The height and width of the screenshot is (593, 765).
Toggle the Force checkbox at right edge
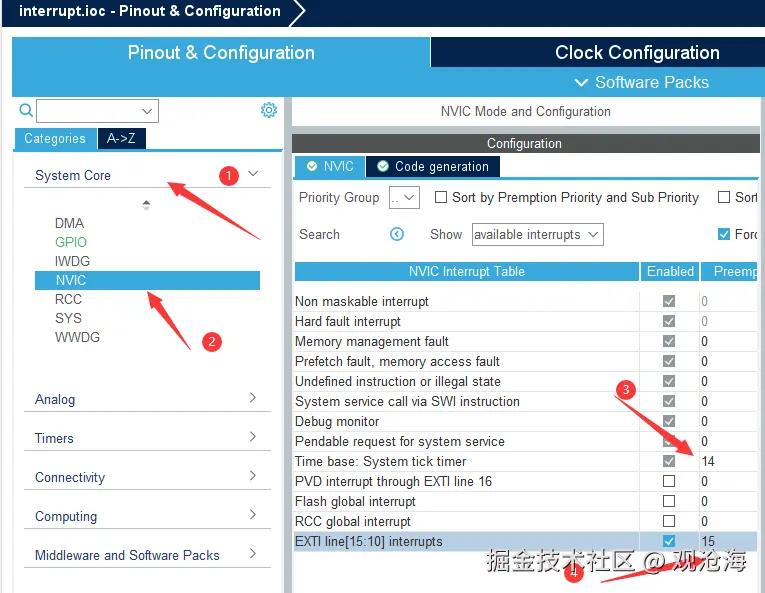pyautogui.click(x=724, y=234)
